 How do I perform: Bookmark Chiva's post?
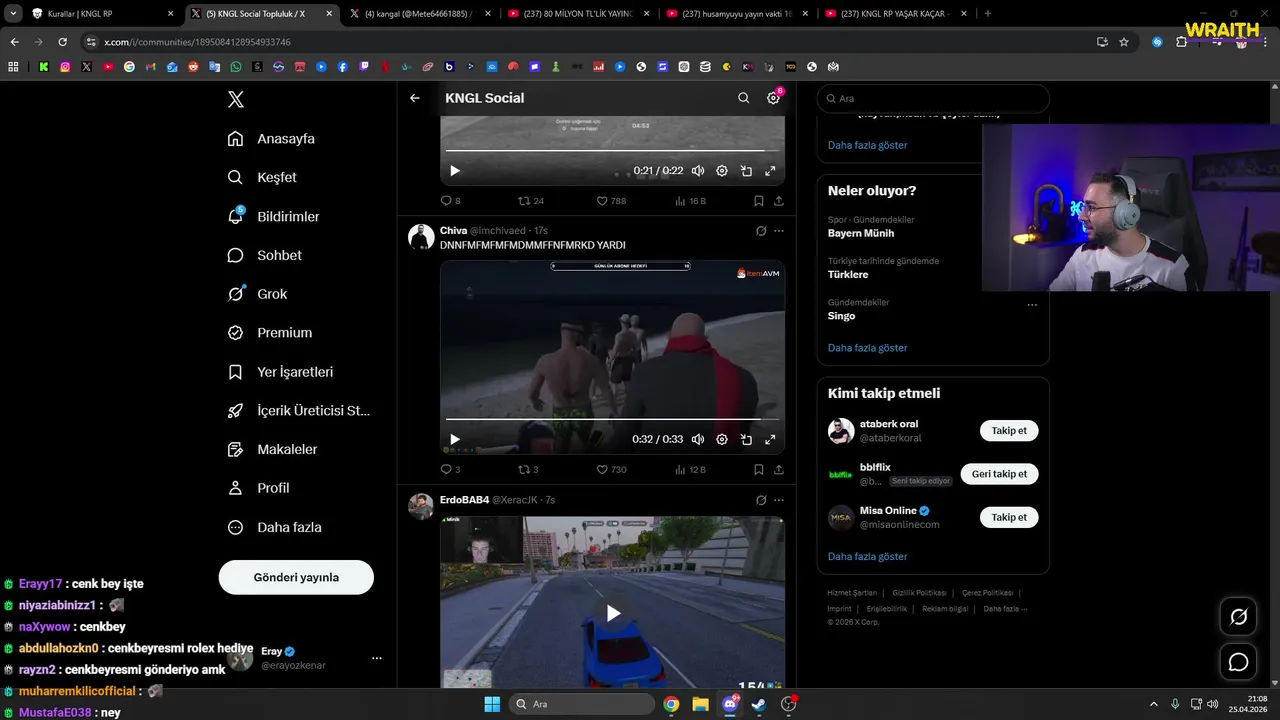click(x=759, y=470)
